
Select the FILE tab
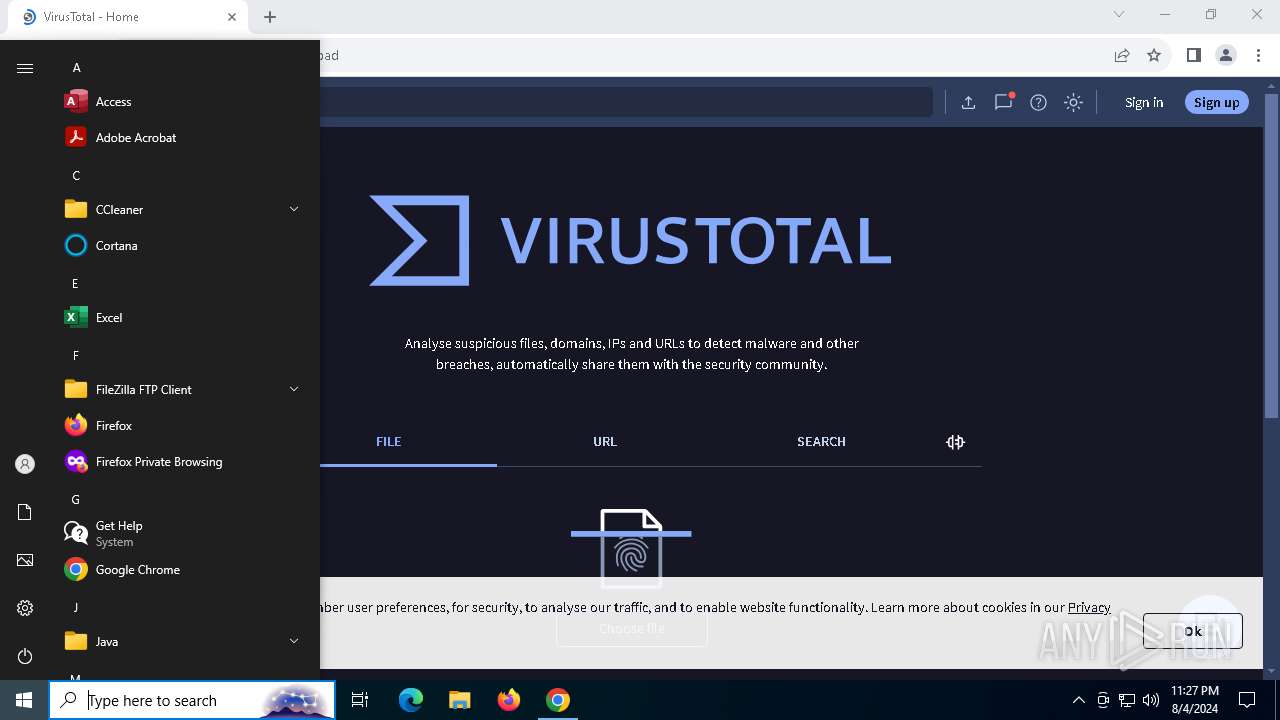(x=389, y=442)
